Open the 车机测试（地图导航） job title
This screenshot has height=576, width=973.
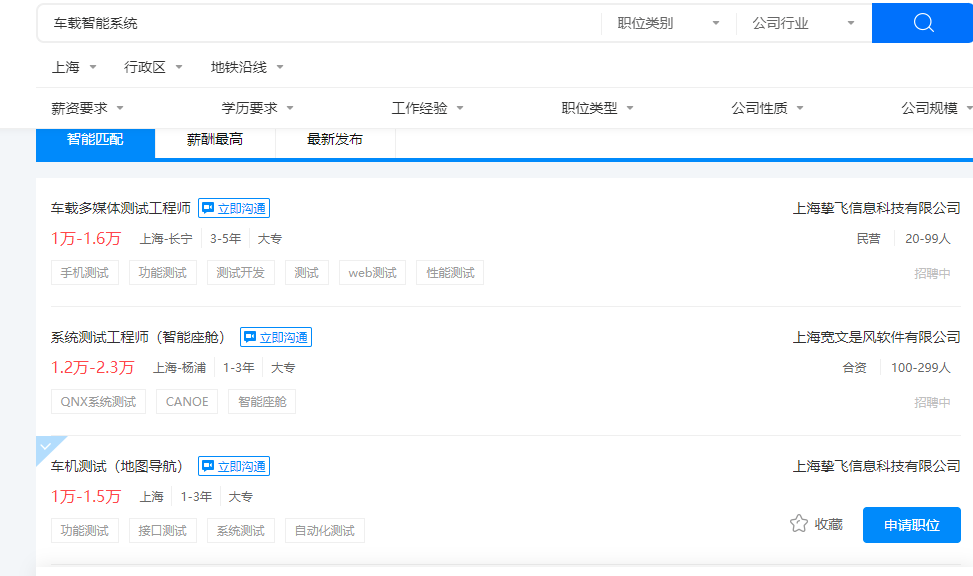coord(119,466)
